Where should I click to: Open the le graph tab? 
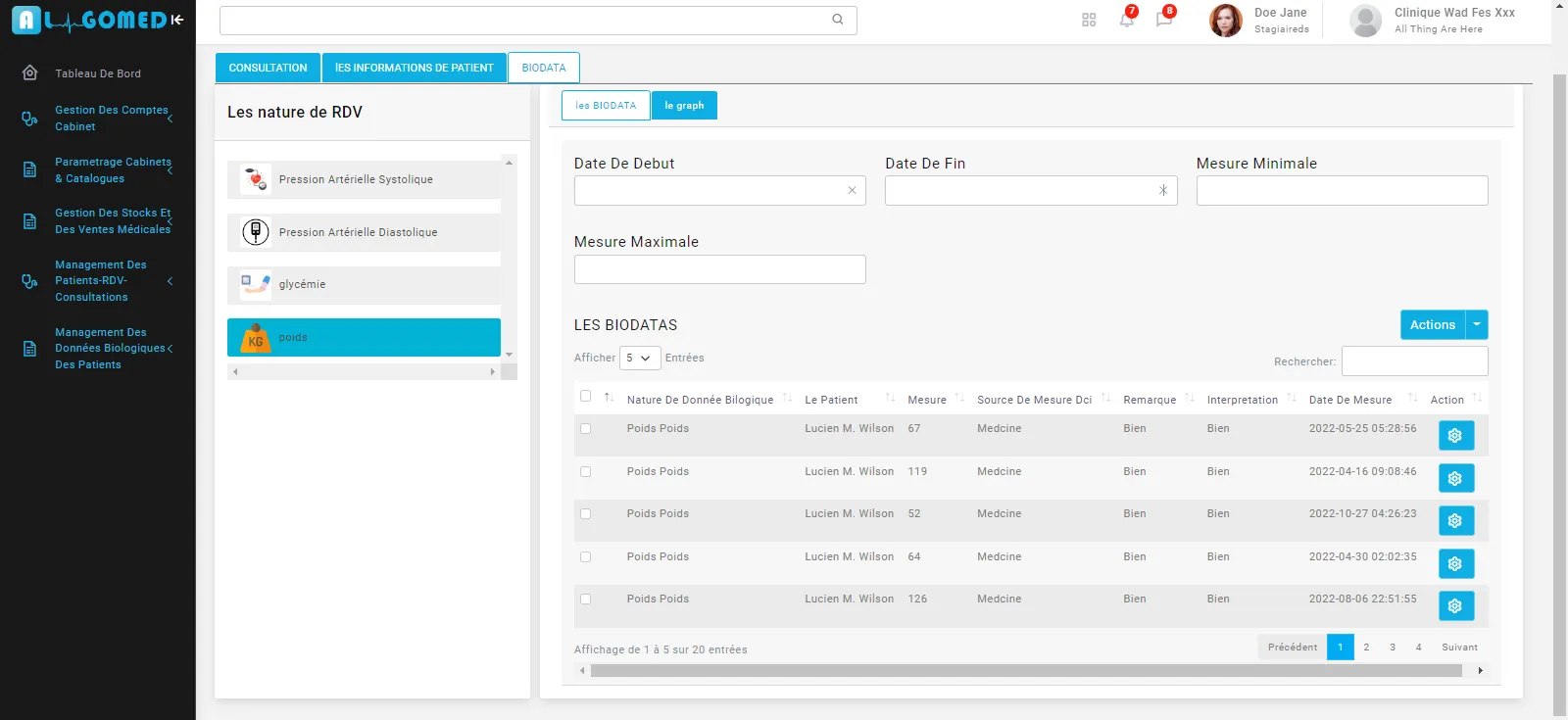pos(684,106)
